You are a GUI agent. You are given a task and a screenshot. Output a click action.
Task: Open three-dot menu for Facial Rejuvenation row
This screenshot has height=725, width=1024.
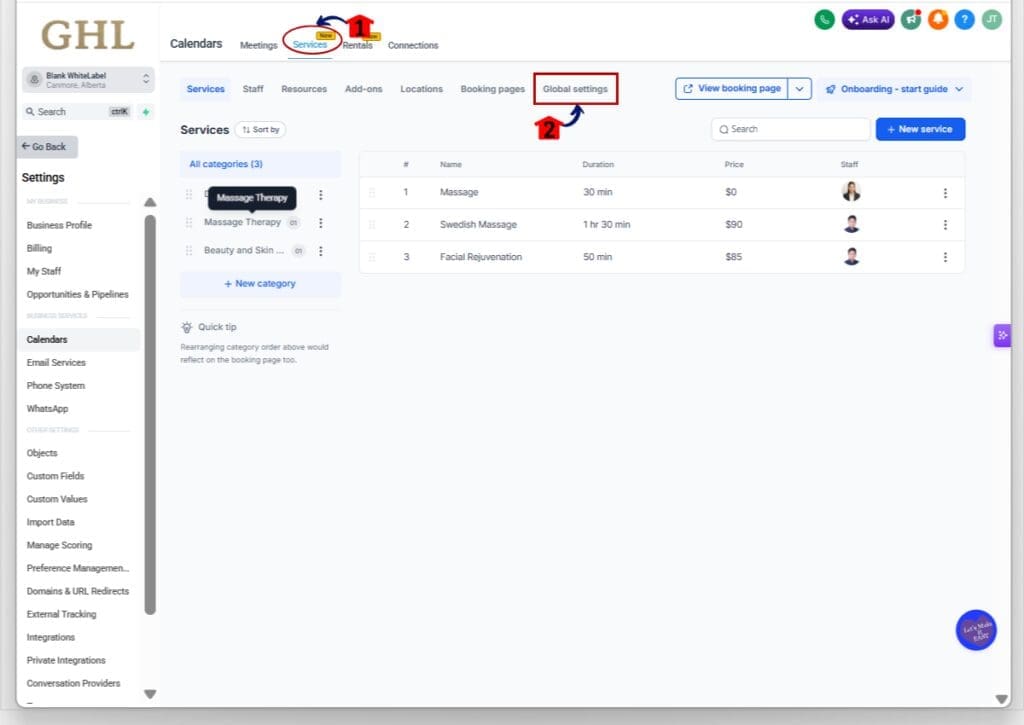pyautogui.click(x=945, y=257)
